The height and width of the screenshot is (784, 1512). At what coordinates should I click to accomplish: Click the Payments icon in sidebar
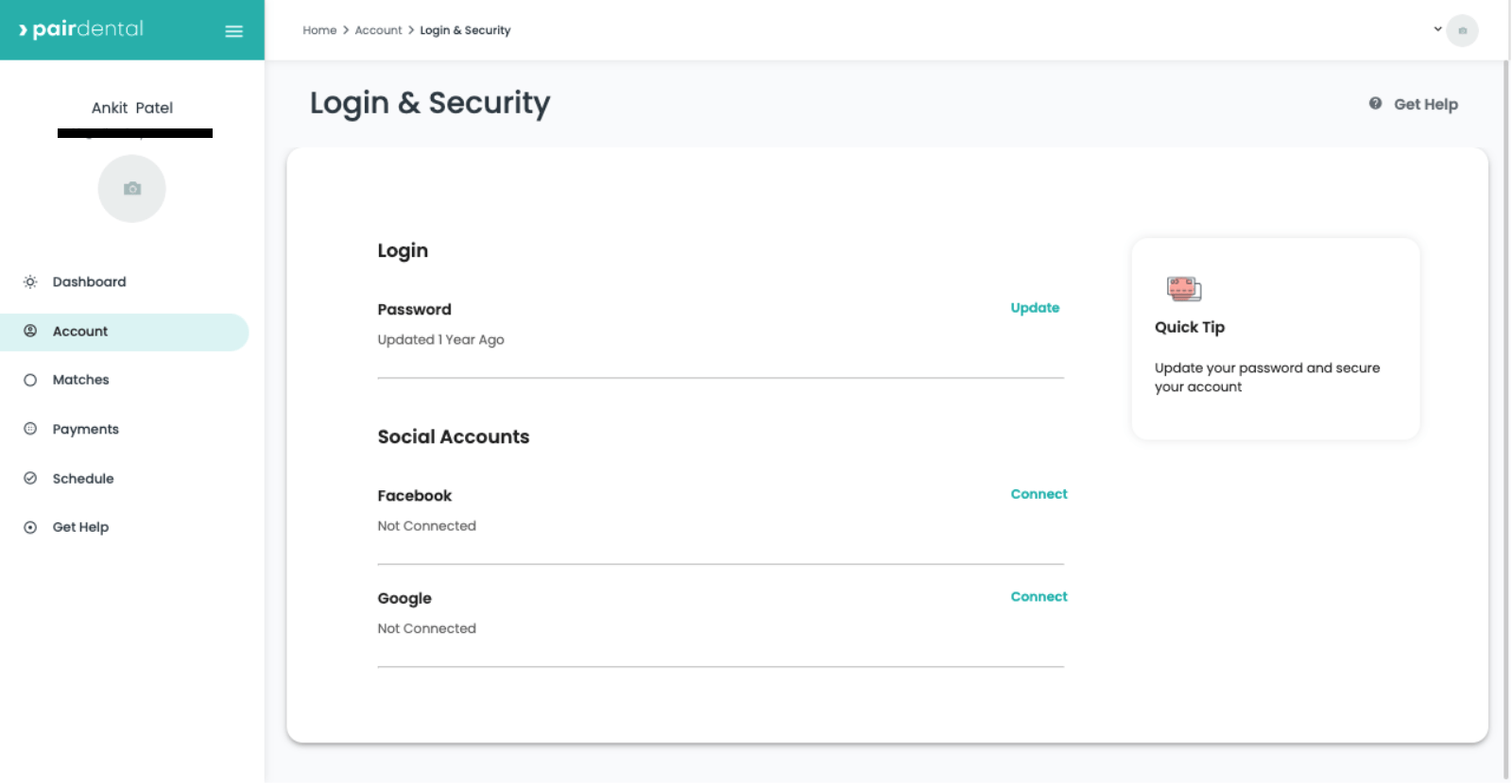[x=30, y=429]
